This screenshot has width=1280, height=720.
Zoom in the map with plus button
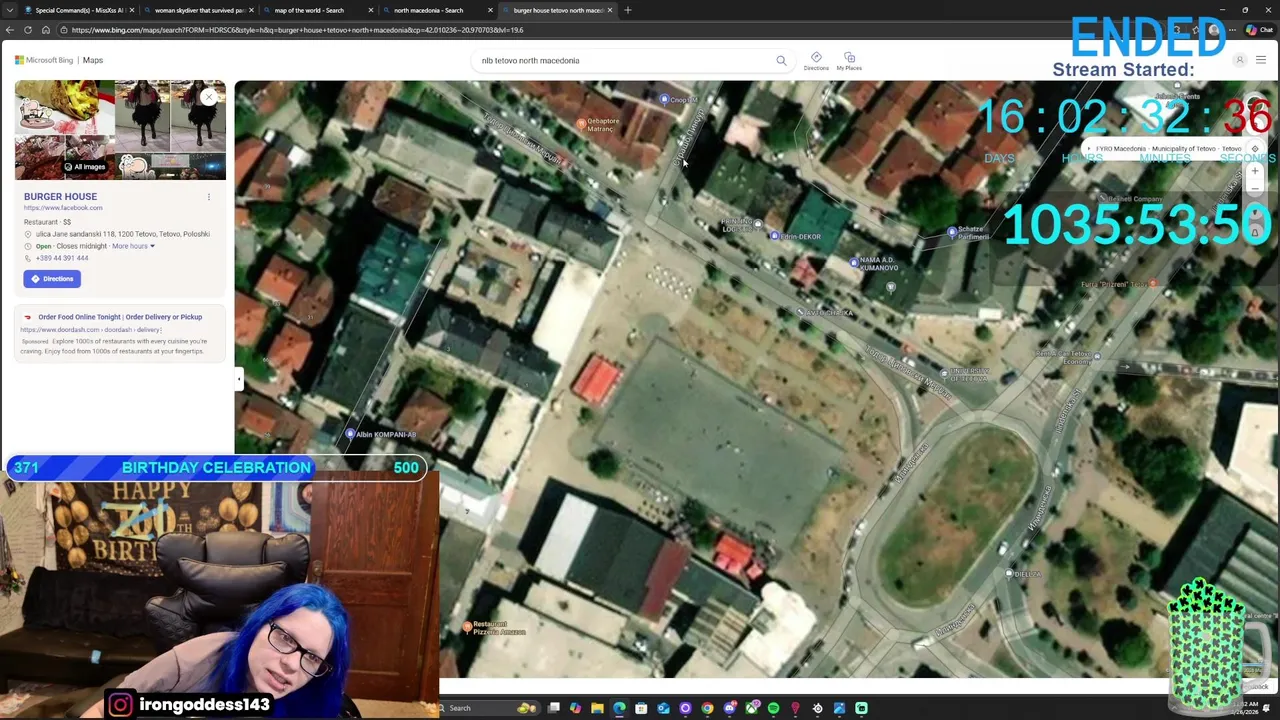1255,171
